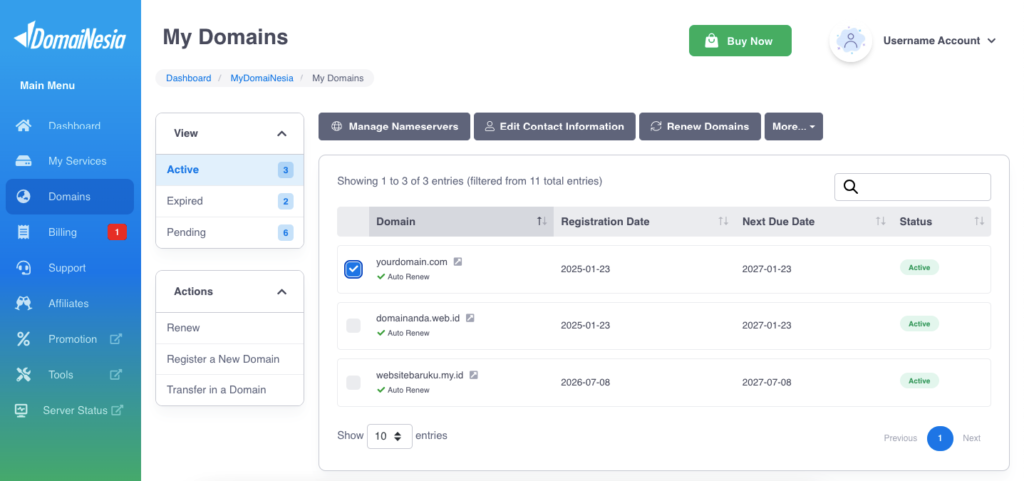Image resolution: width=1024 pixels, height=481 pixels.
Task: Click the green Buy Now button
Action: (x=740, y=40)
